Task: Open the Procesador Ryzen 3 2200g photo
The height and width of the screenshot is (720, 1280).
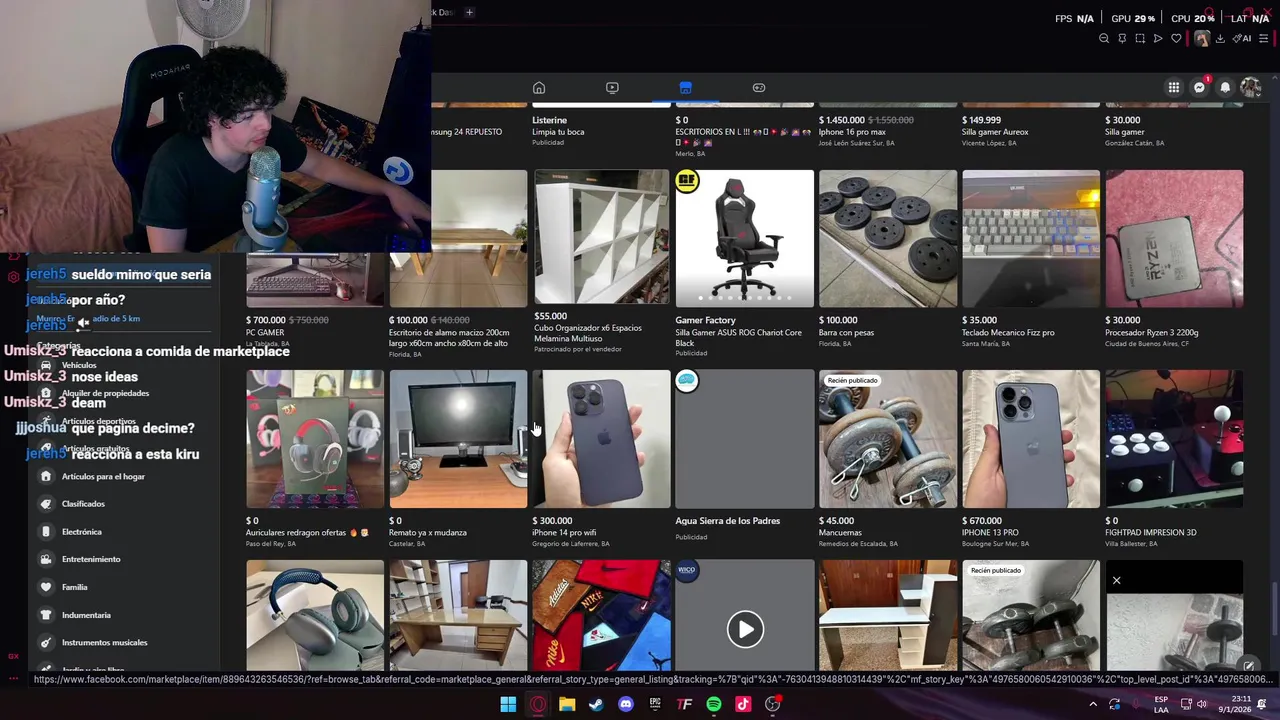Action: (1175, 238)
